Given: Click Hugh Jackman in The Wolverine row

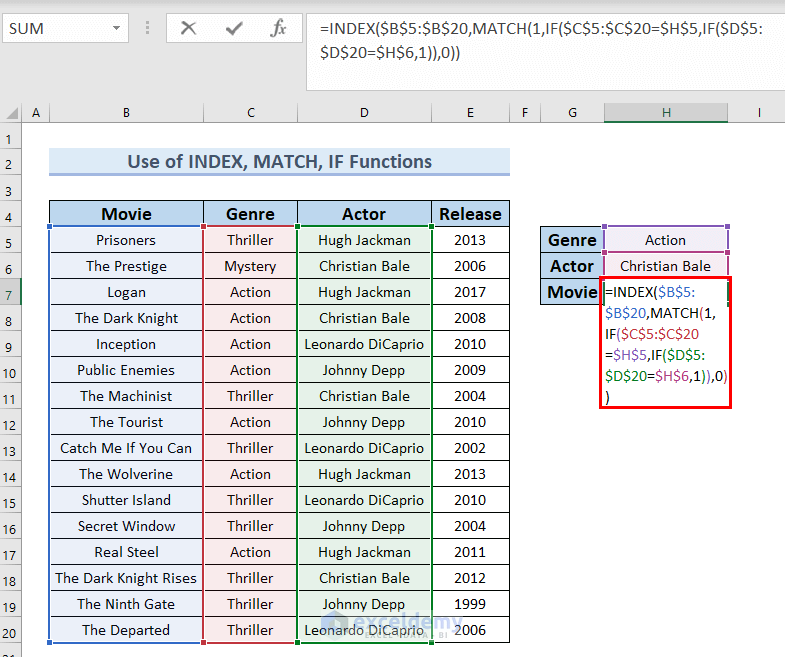Looking at the screenshot, I should point(364,474).
